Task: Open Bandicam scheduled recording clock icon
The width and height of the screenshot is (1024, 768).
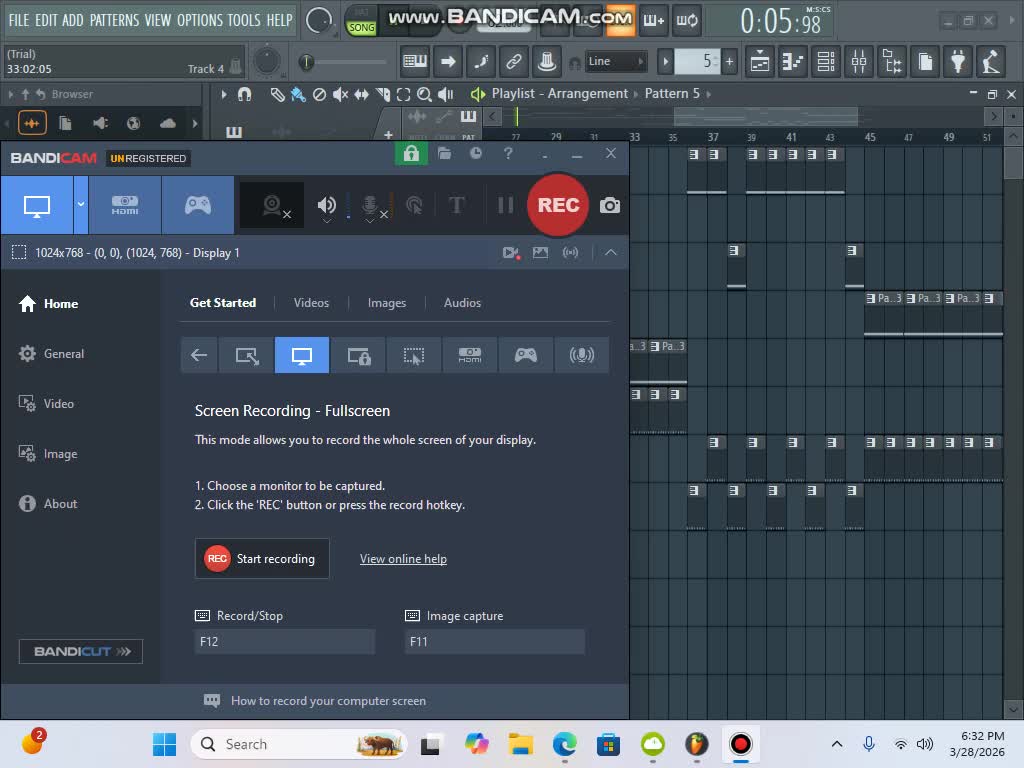Action: pyautogui.click(x=476, y=154)
